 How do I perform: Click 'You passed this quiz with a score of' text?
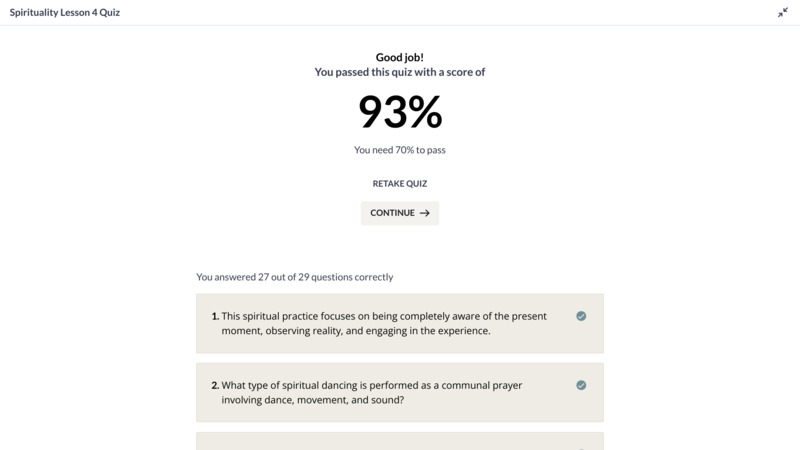pyautogui.click(x=399, y=72)
